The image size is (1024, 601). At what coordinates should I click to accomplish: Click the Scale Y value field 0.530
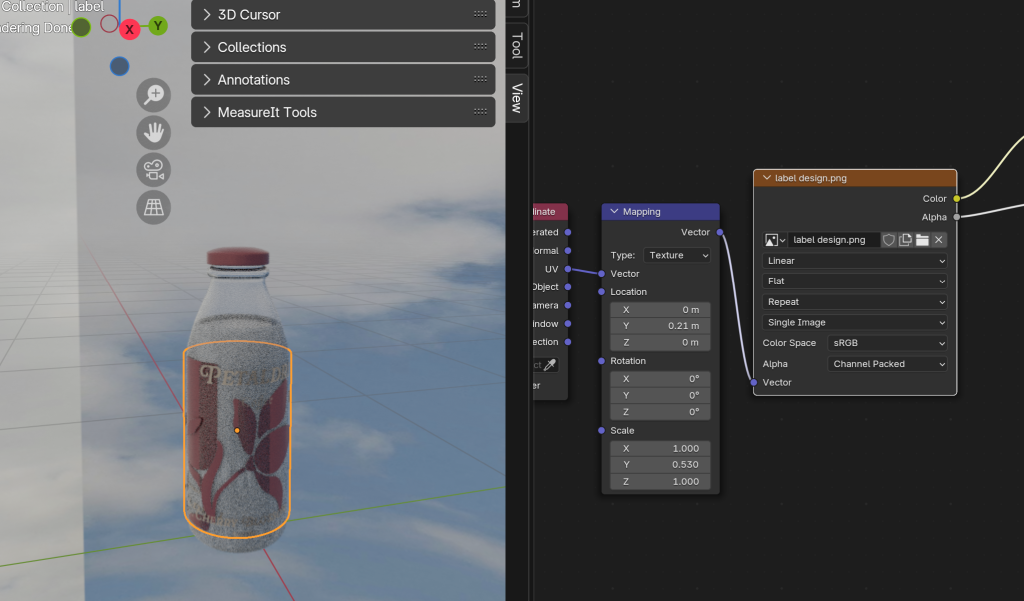point(660,465)
